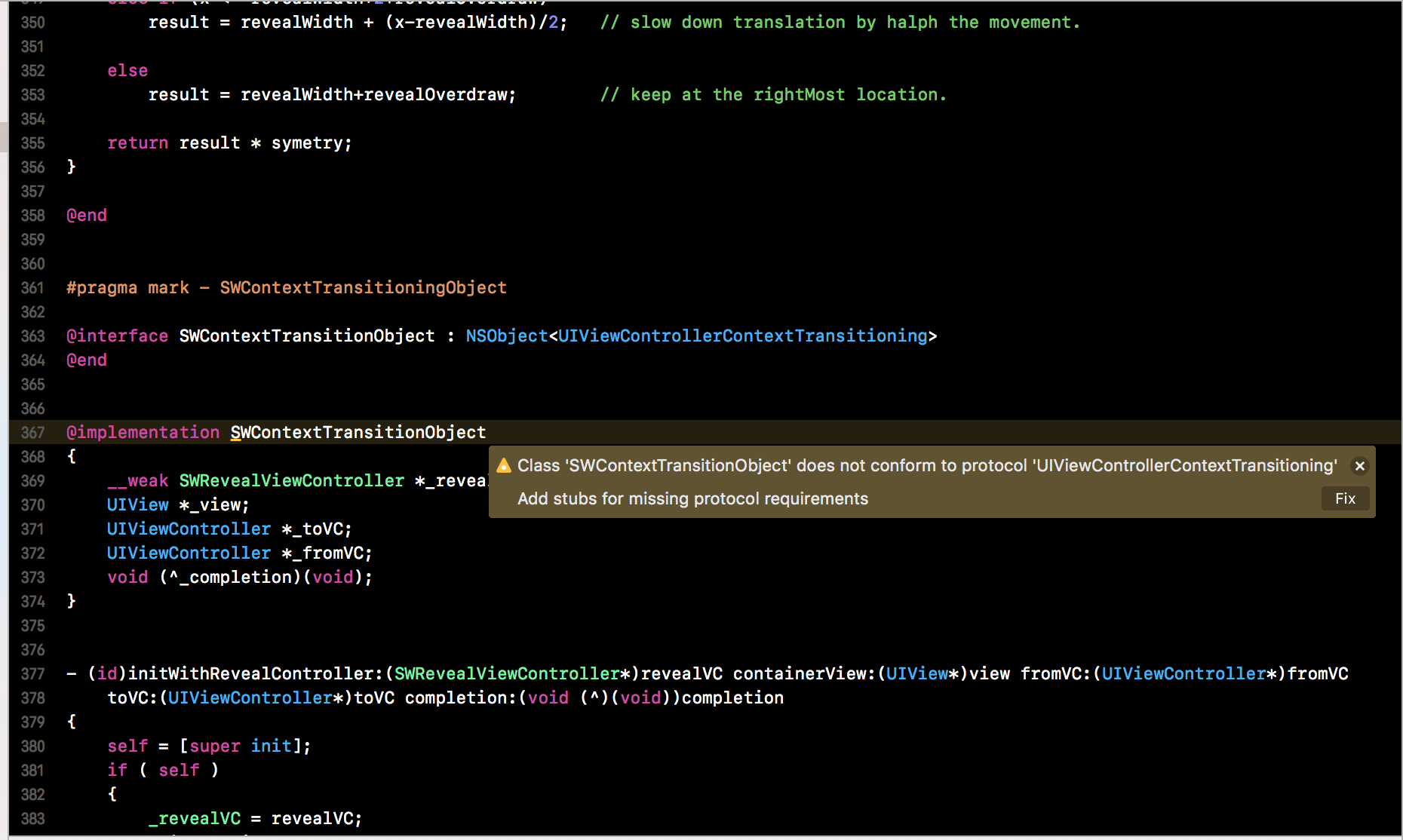Click the class does not conform warning message
Image resolution: width=1403 pixels, height=840 pixels.
[x=927, y=465]
